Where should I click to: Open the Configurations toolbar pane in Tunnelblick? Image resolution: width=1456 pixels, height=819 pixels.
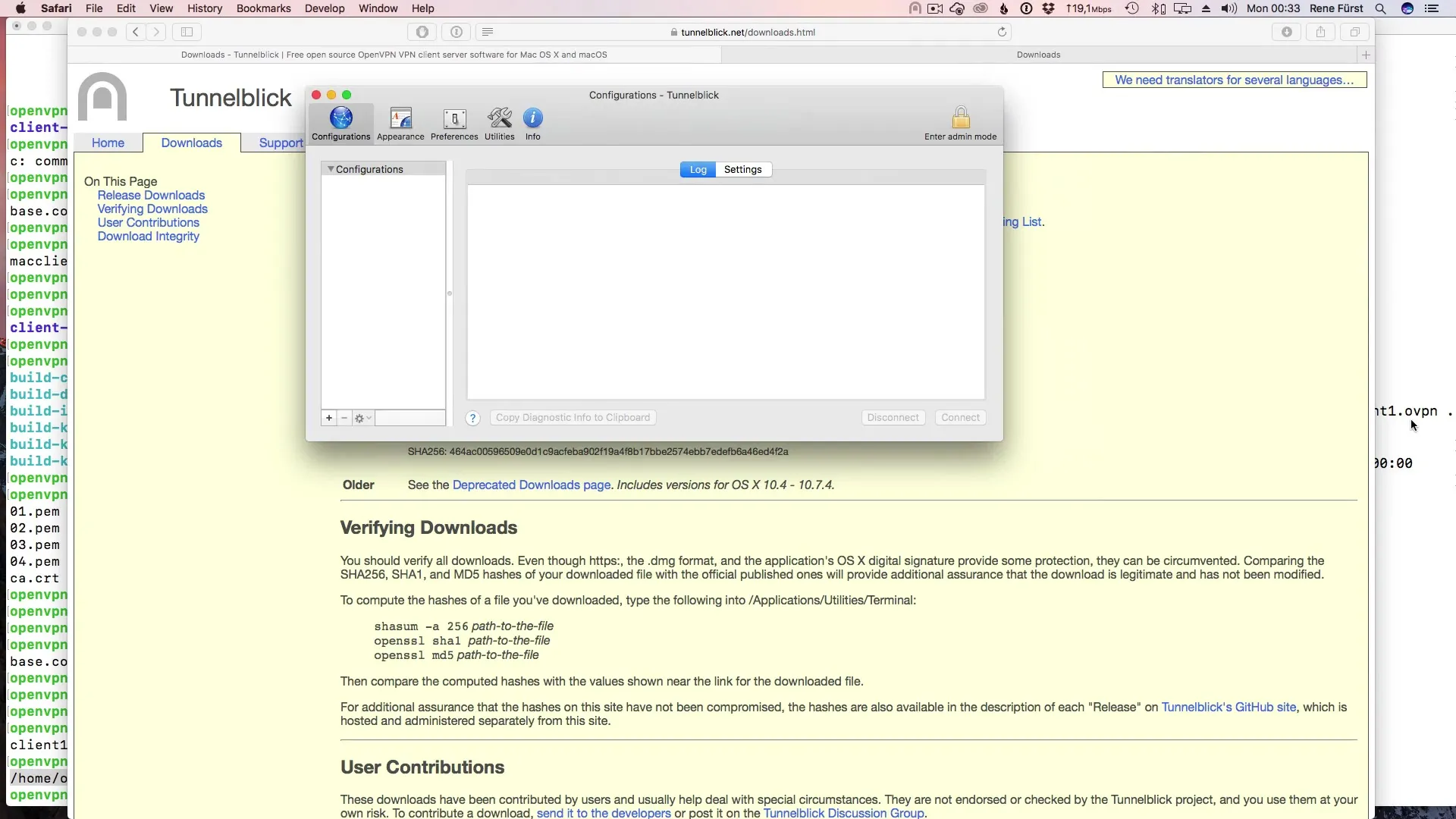pyautogui.click(x=341, y=124)
